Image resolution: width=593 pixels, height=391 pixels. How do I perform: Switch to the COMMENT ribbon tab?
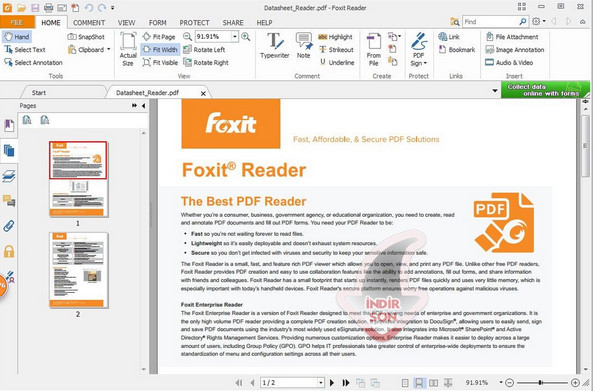(x=89, y=23)
